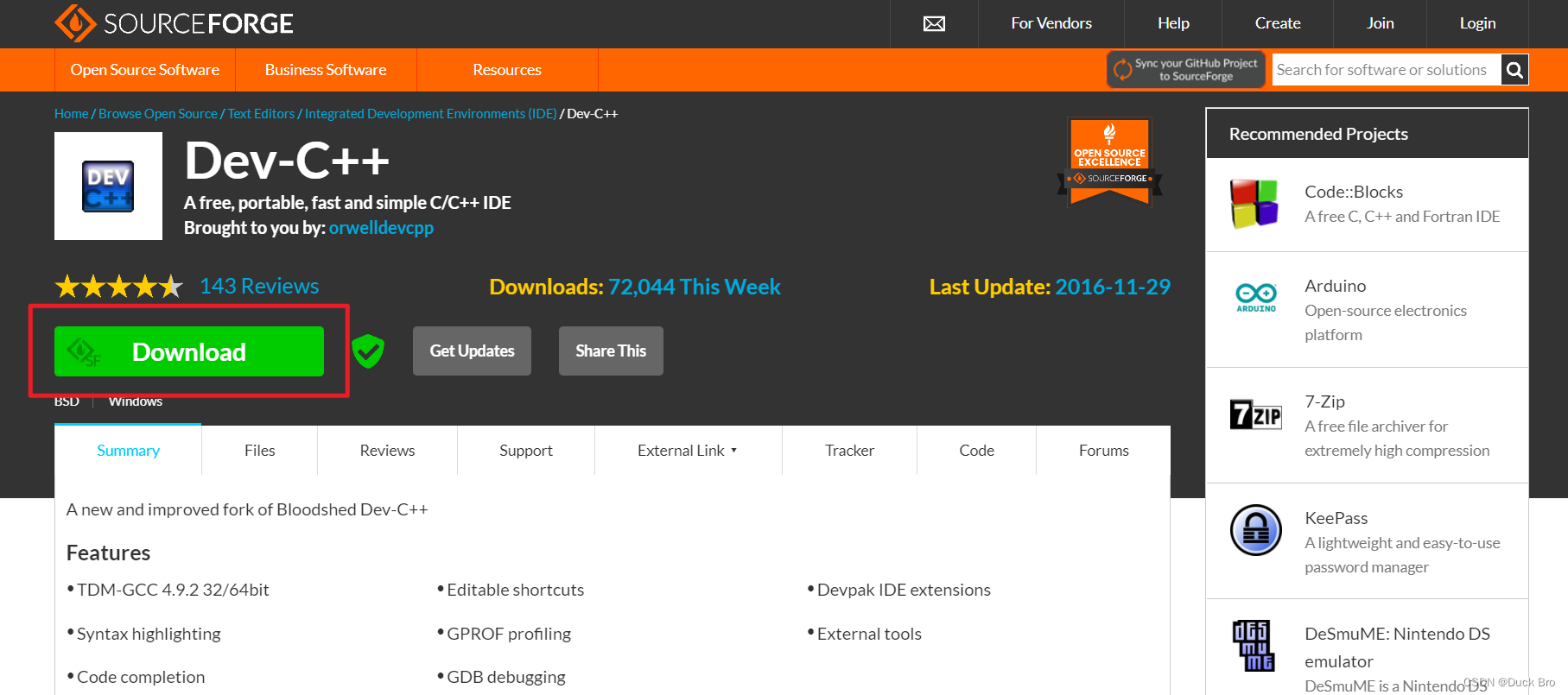Click the Editable shortcuts feature text
Screen dimensions: 1568x695
[516, 590]
